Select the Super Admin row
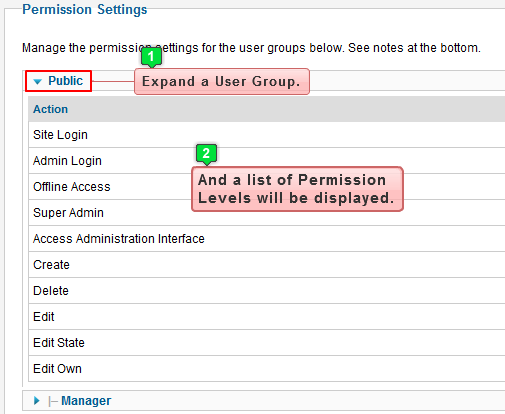The image size is (505, 414). [x=267, y=213]
